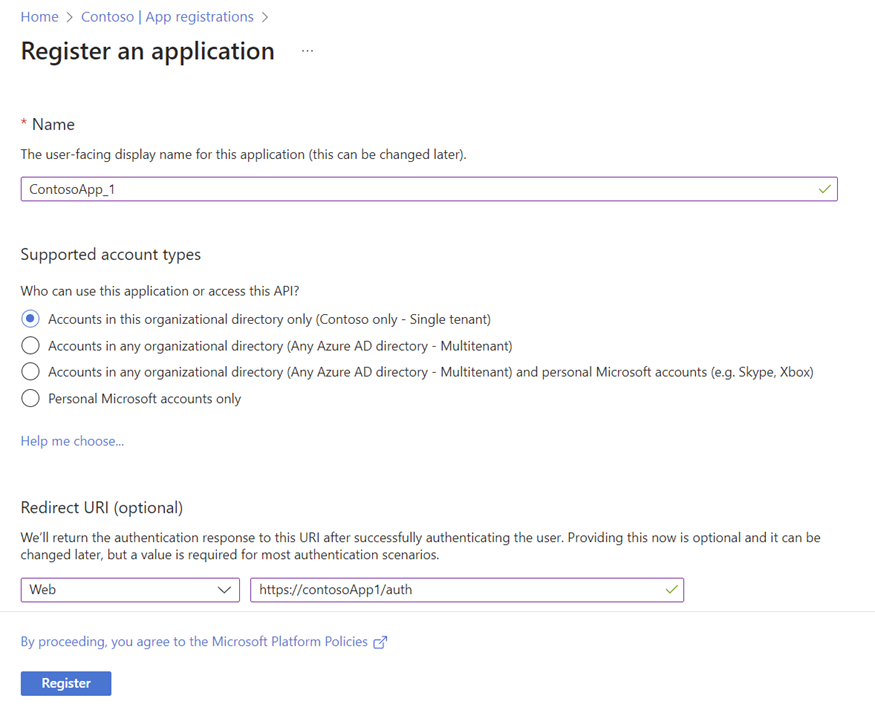Click the ellipsis next to Register an application
Screen dimensions: 875x707
click(307, 51)
